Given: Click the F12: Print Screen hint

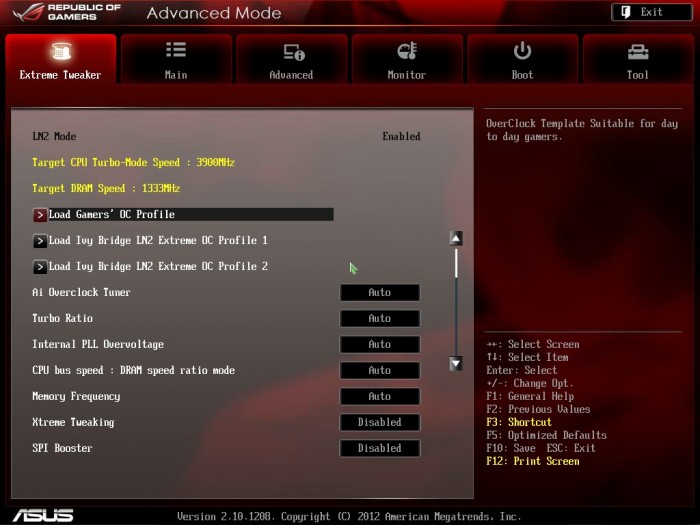Looking at the screenshot, I should [x=533, y=461].
